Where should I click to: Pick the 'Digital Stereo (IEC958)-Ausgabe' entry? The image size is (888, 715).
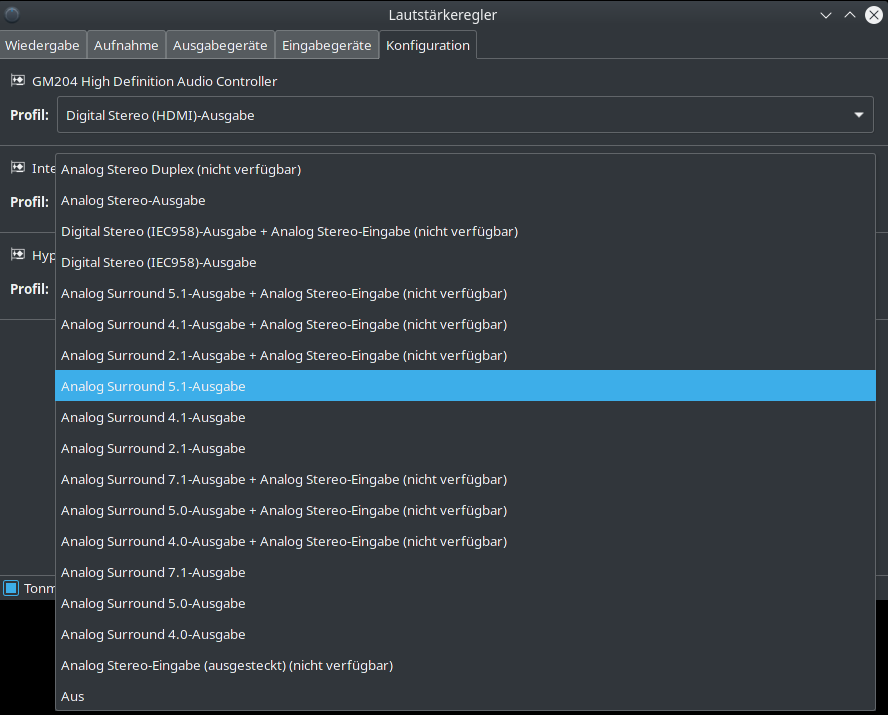466,263
